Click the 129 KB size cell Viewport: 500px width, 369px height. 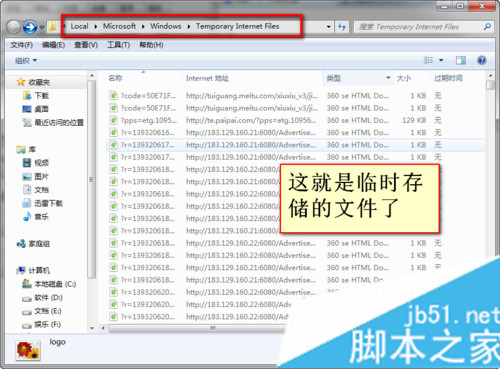pyautogui.click(x=414, y=120)
